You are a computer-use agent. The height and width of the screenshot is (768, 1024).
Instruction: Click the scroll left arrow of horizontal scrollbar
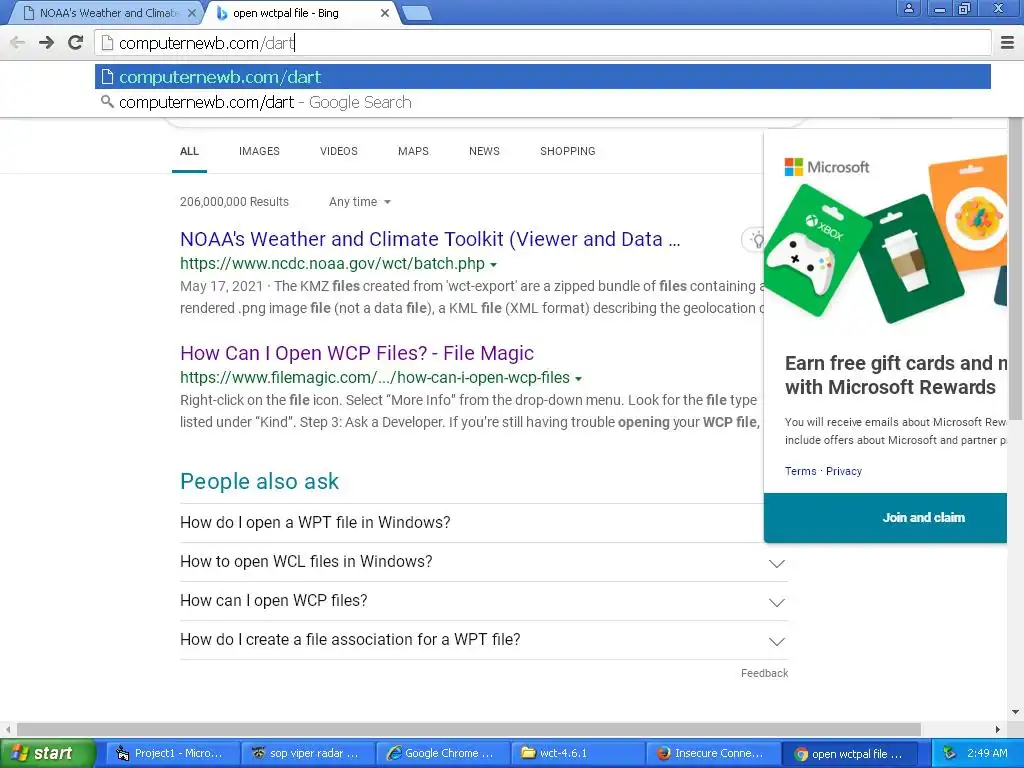point(7,729)
